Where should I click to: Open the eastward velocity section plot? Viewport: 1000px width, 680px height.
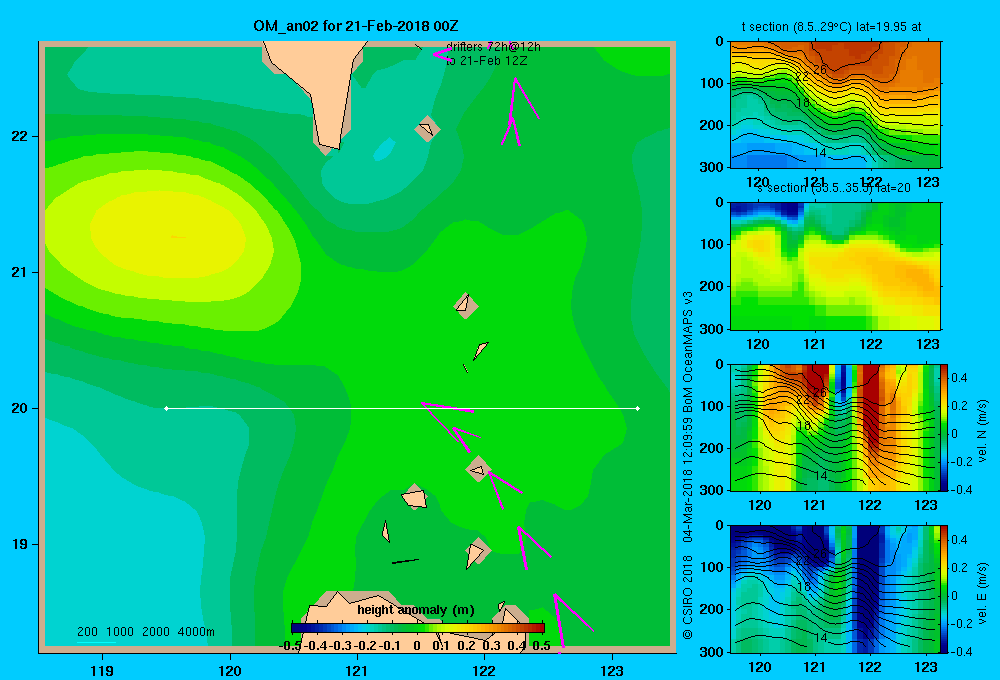point(835,589)
